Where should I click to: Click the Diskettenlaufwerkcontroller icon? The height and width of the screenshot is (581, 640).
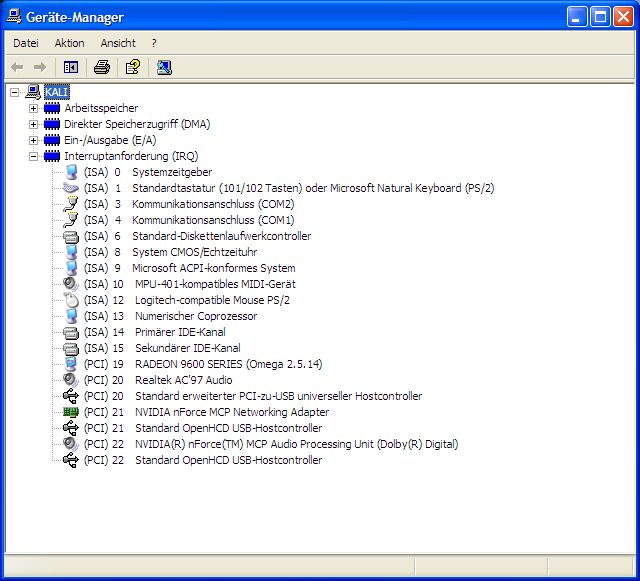click(x=71, y=236)
